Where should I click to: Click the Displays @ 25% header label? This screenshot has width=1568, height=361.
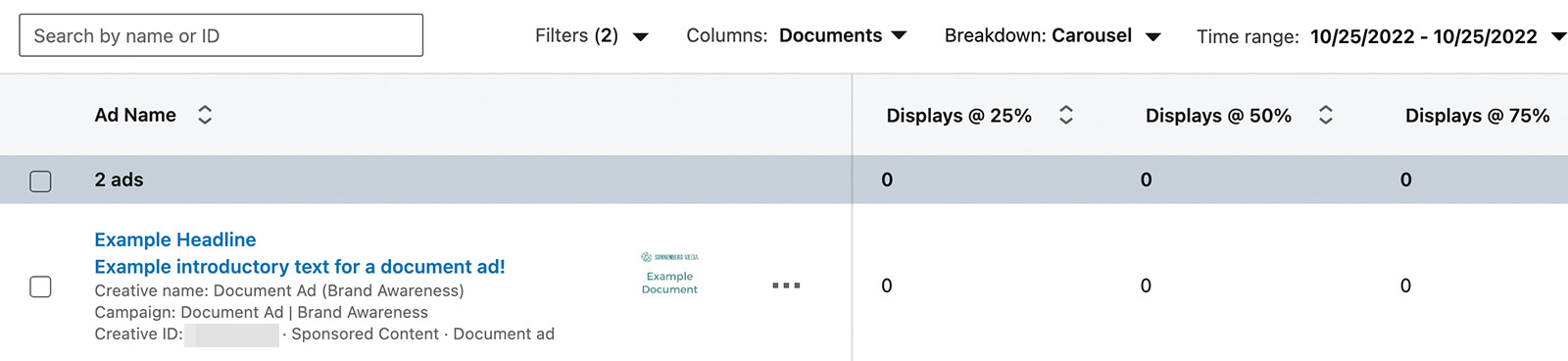tap(958, 116)
